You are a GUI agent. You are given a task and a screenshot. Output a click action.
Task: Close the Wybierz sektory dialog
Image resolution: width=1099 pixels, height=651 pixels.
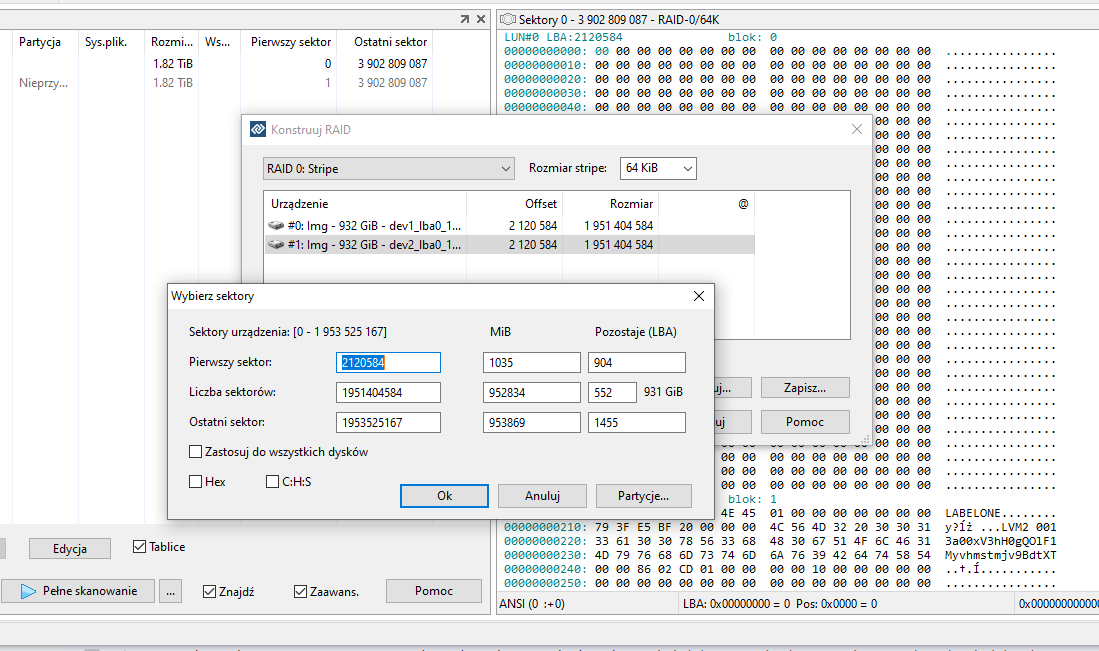click(x=699, y=296)
